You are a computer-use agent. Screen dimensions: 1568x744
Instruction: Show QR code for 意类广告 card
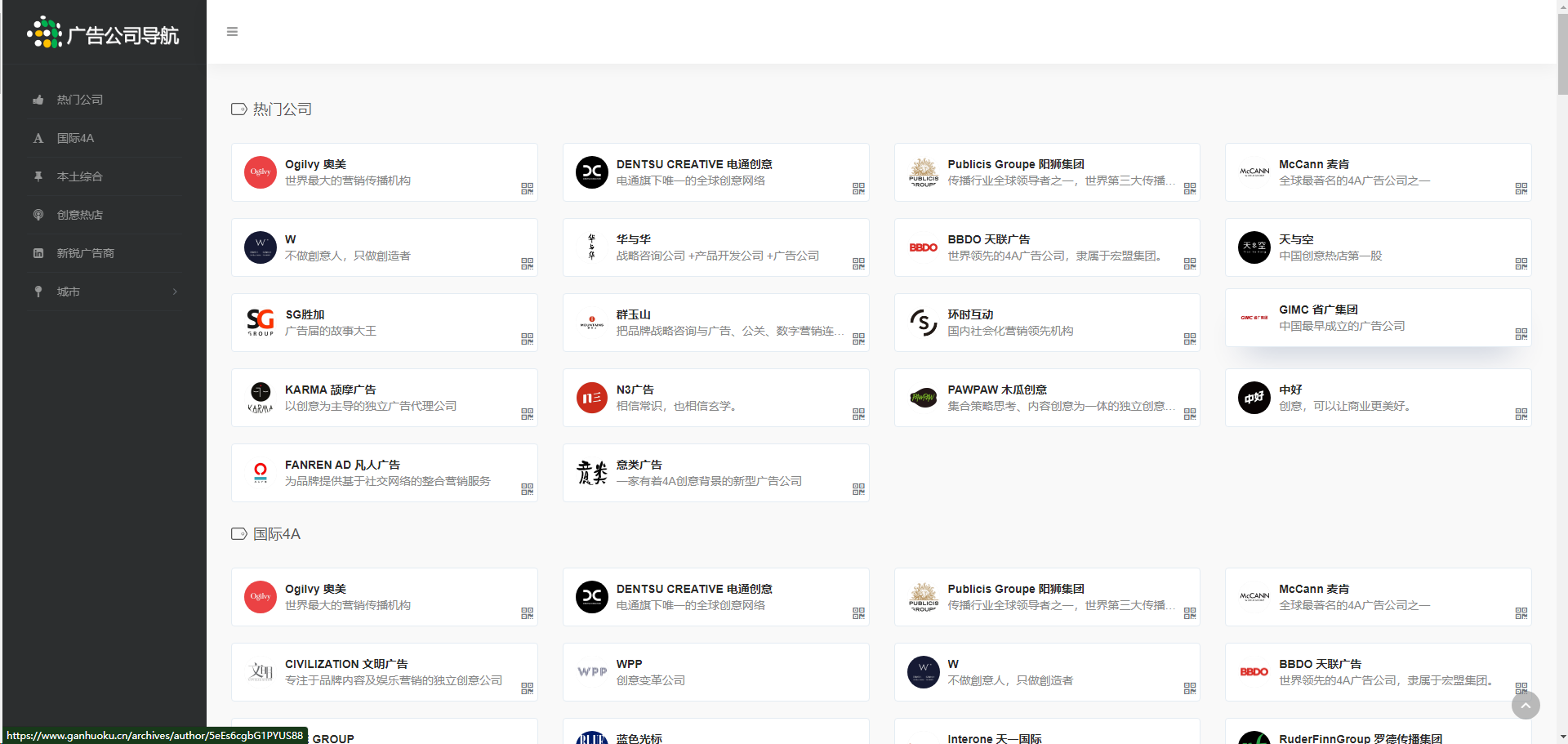pos(858,489)
